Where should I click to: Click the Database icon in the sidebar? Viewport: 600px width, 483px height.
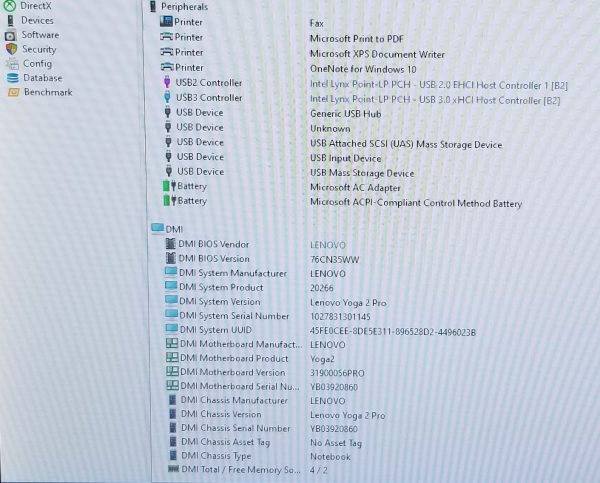coord(12,78)
